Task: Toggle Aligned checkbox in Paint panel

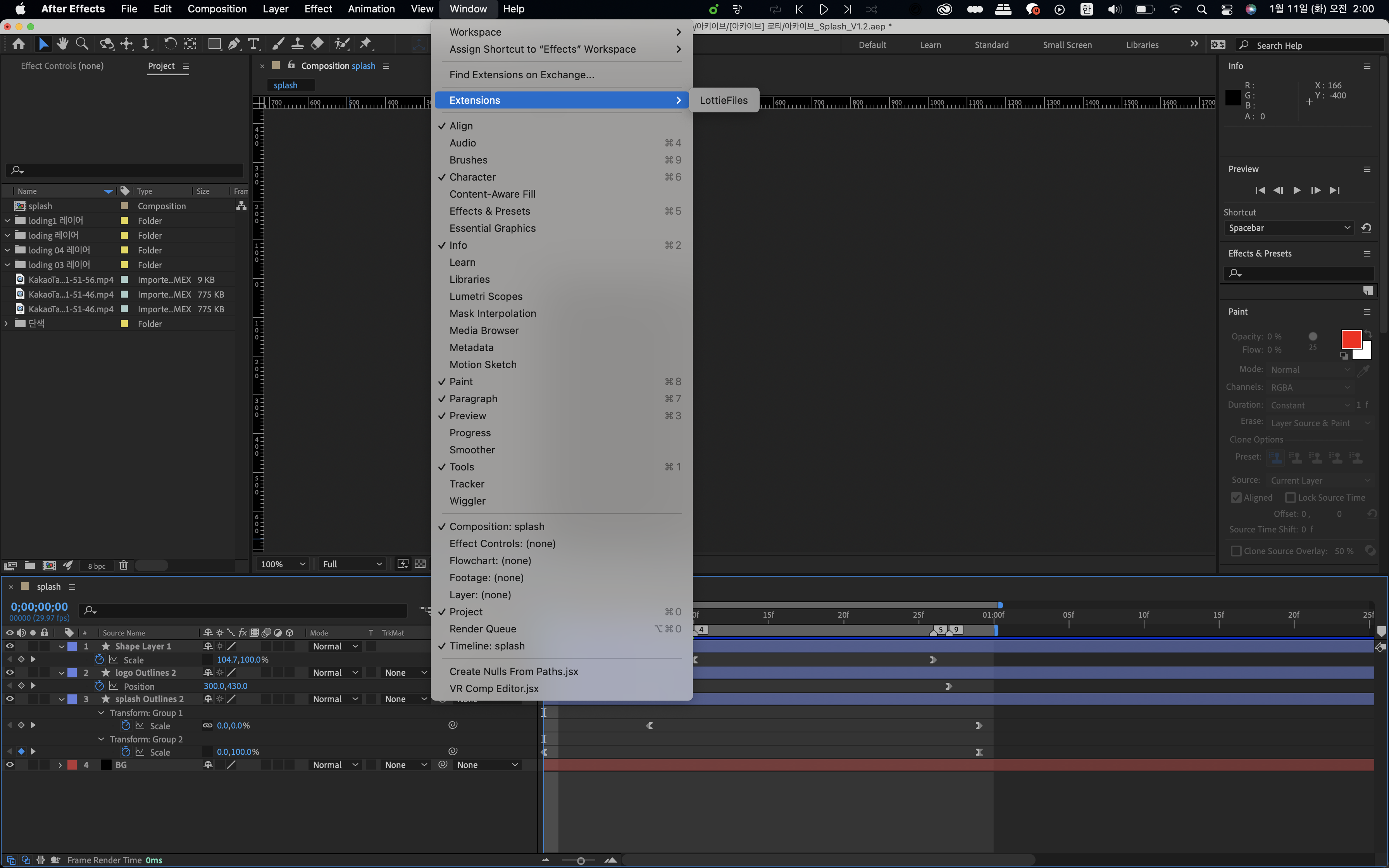Action: [x=1236, y=498]
